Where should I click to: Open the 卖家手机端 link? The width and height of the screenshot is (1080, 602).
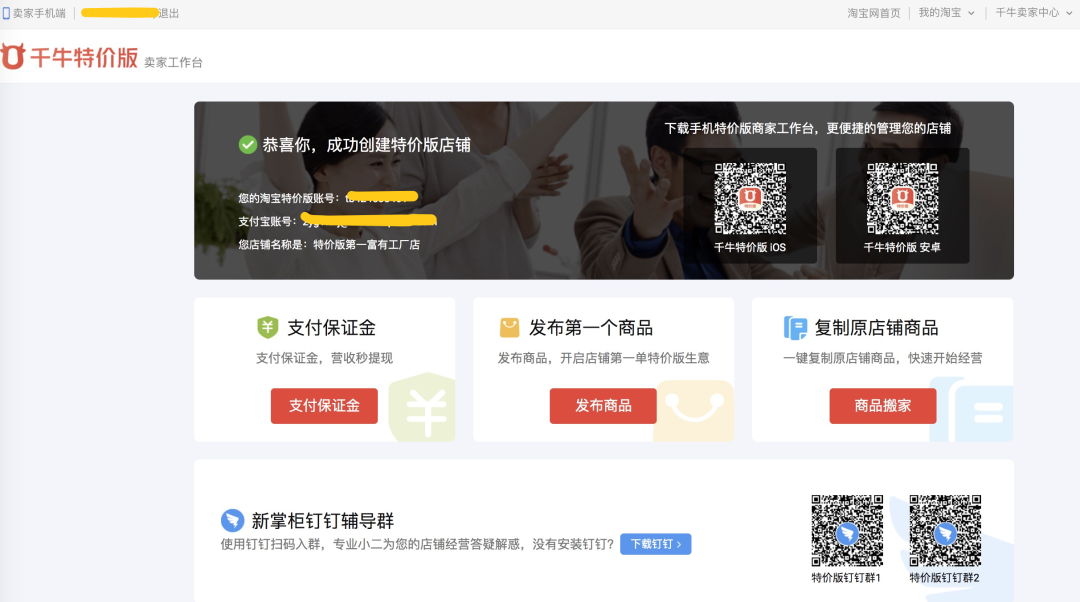coord(39,13)
